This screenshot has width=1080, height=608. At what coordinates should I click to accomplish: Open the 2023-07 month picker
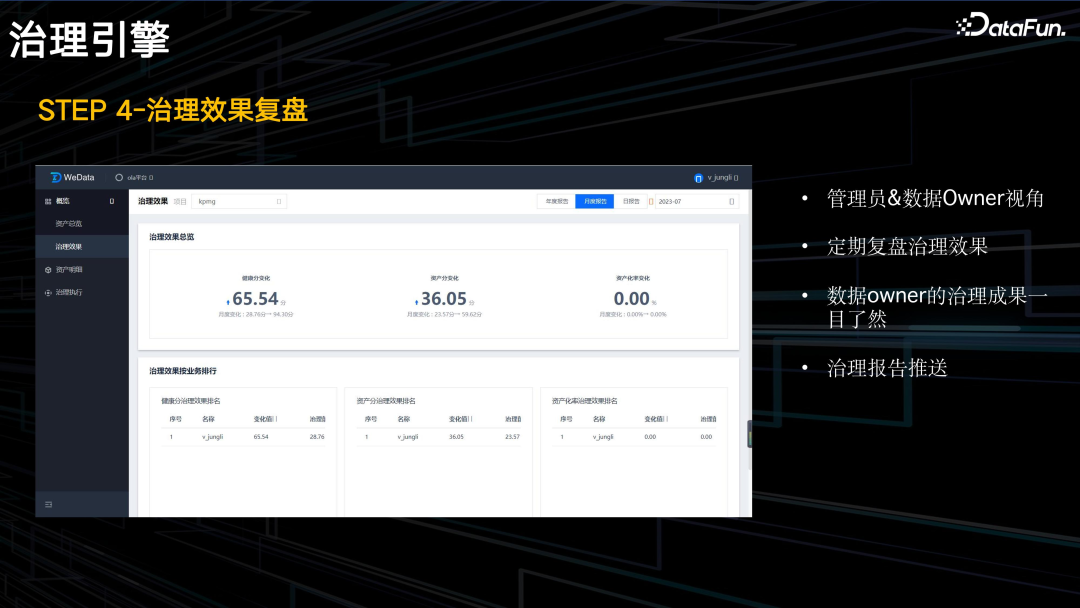point(732,201)
